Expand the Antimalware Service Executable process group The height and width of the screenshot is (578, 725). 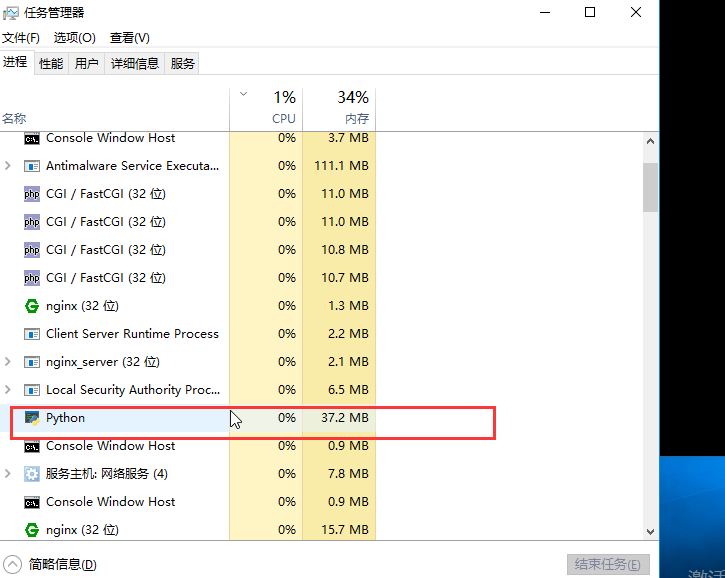pos(7,166)
